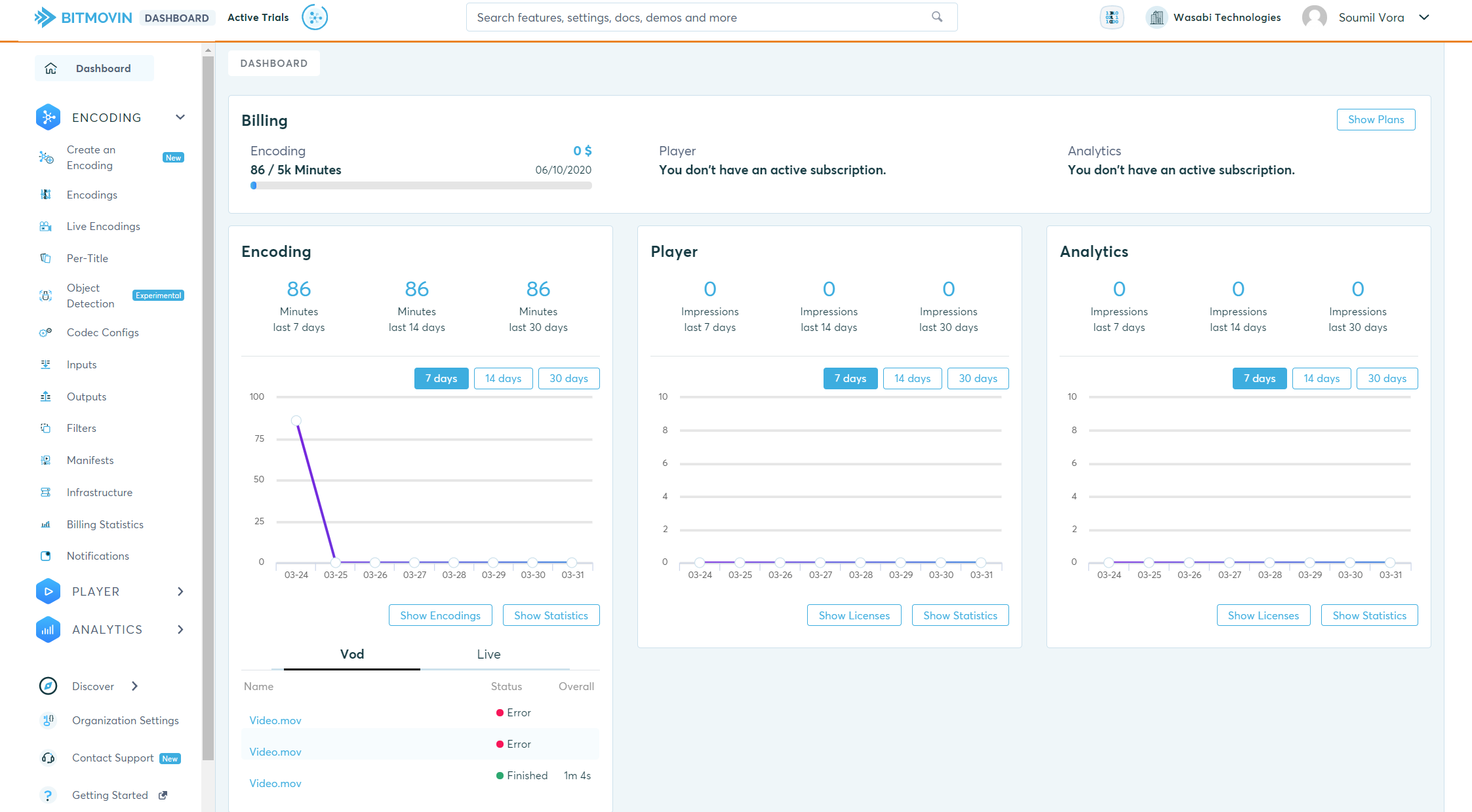
Task: Open Notifications menu item
Action: coord(98,556)
